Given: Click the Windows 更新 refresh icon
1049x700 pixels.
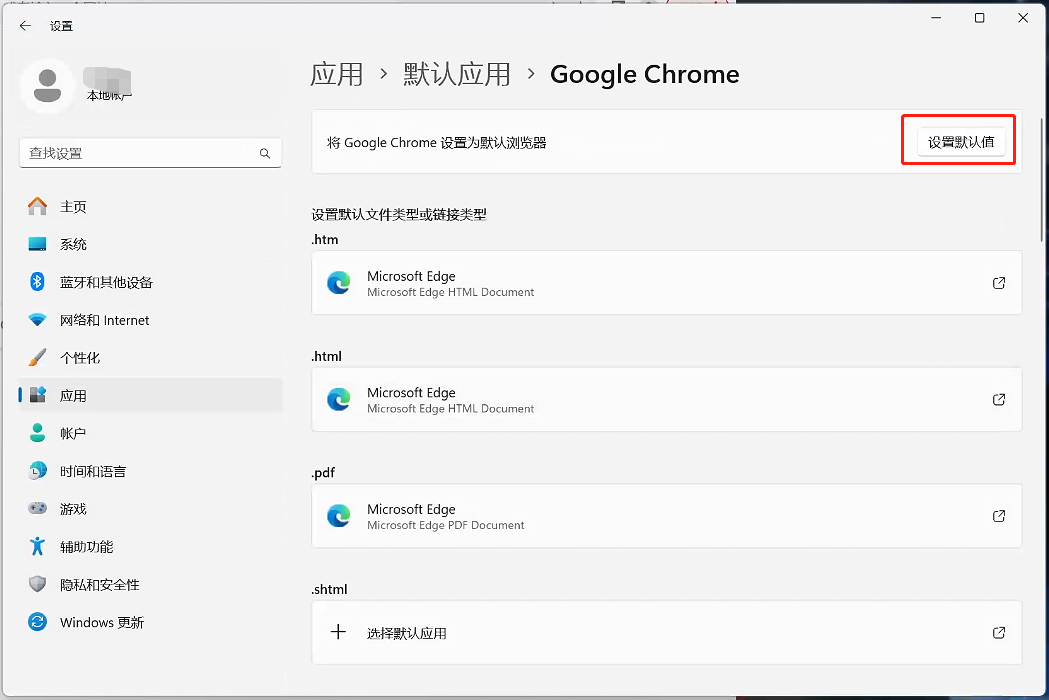Looking at the screenshot, I should click(37, 622).
